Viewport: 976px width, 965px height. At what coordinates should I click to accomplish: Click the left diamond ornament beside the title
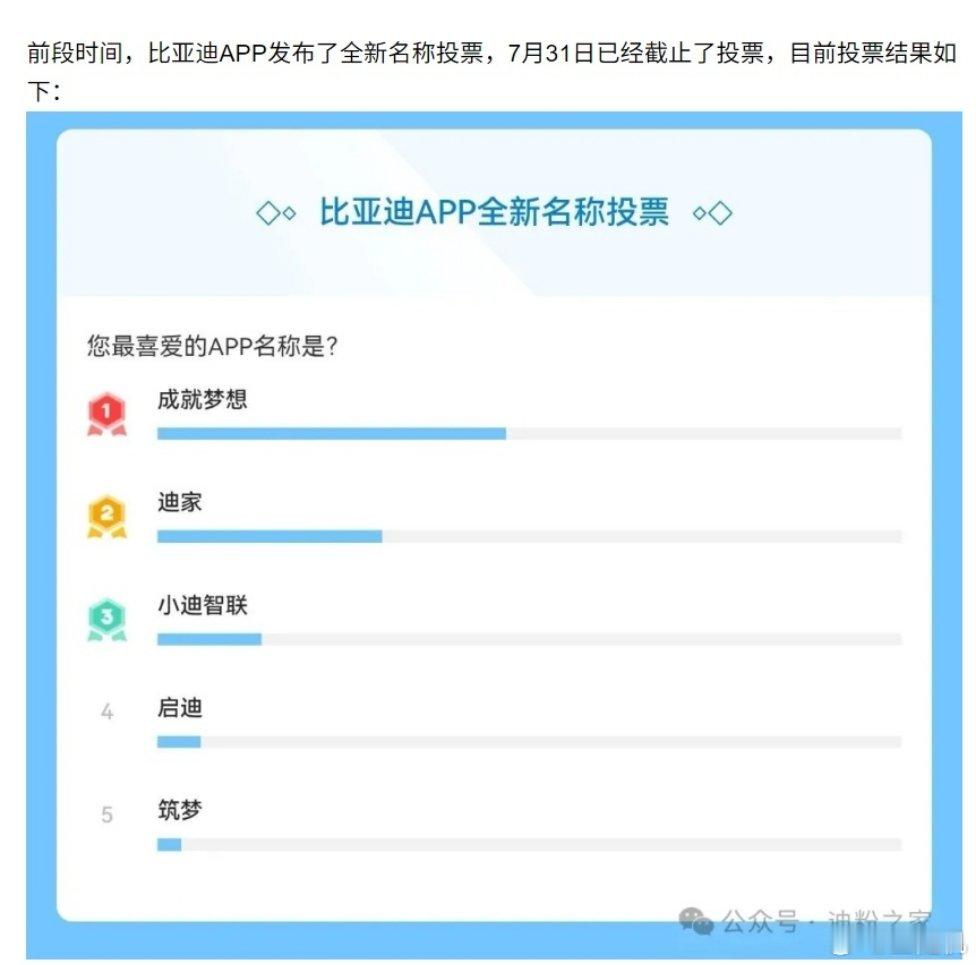(x=276, y=214)
